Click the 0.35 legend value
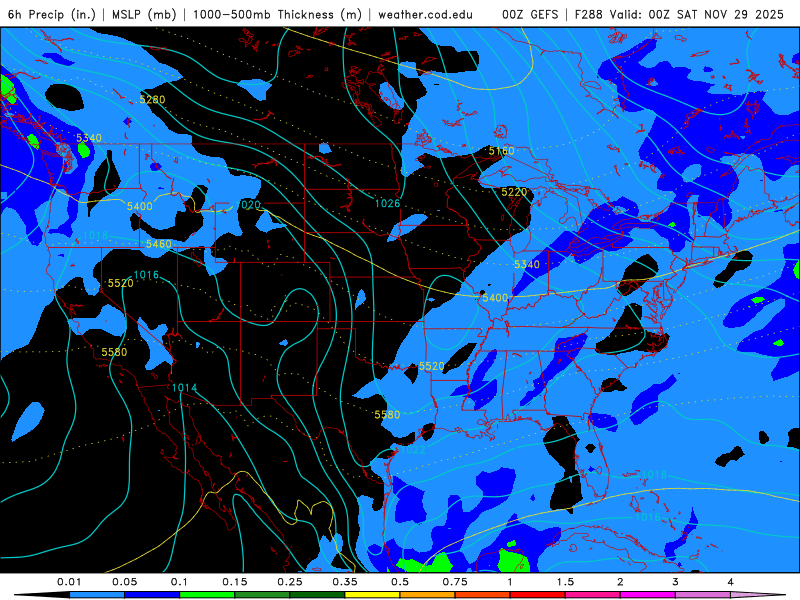Image resolution: width=800 pixels, height=600 pixels. [x=345, y=582]
